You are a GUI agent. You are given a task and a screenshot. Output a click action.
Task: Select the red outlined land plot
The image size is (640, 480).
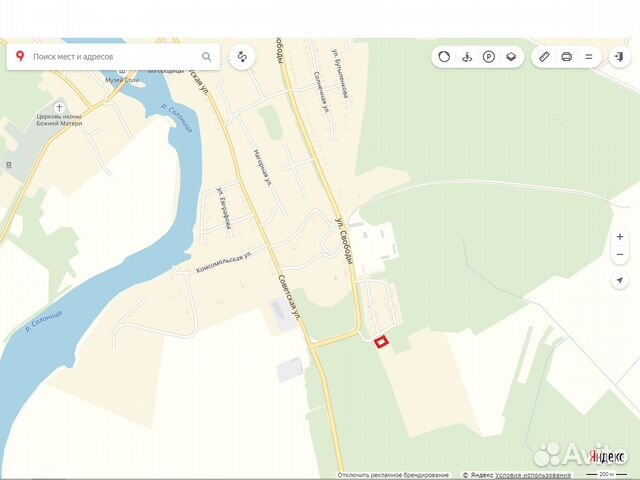[x=381, y=342]
